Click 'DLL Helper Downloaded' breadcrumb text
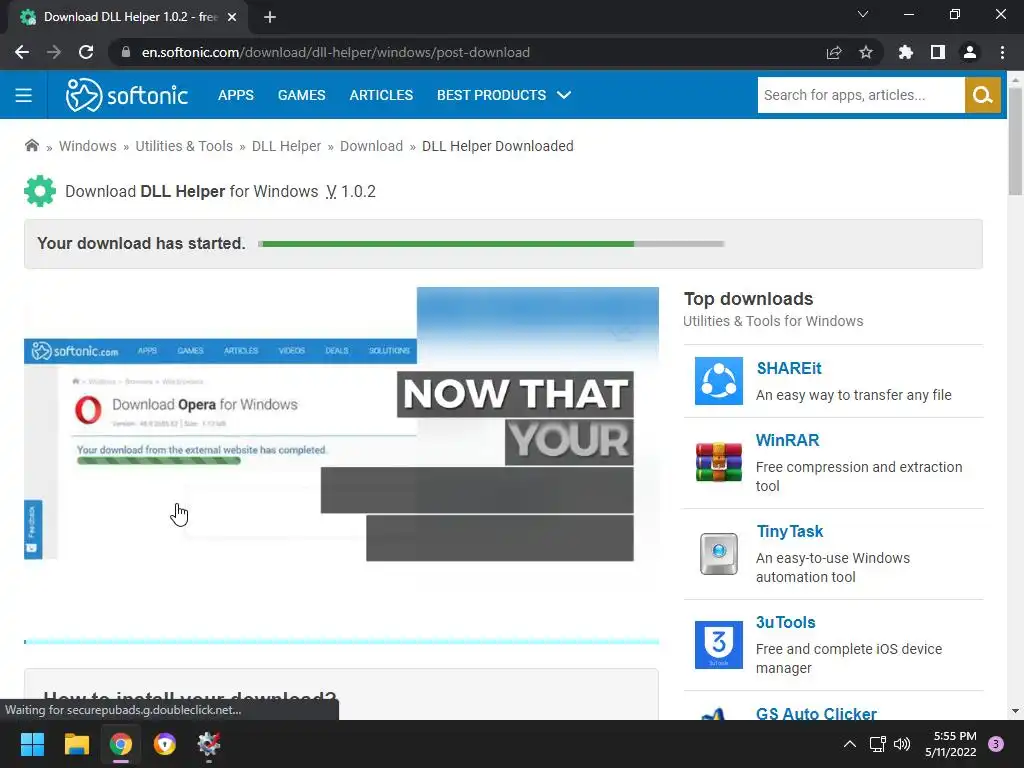1024x768 pixels. tap(498, 146)
